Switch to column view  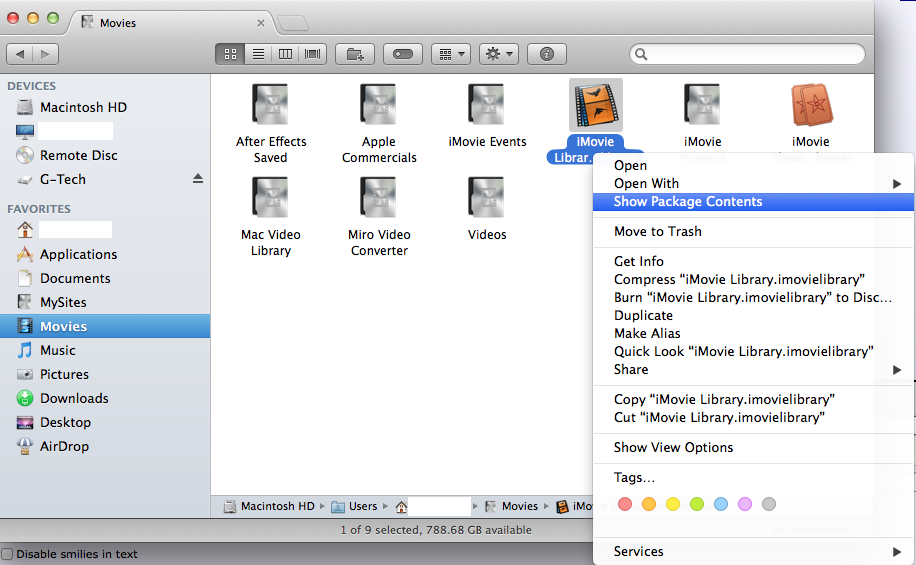(x=285, y=54)
